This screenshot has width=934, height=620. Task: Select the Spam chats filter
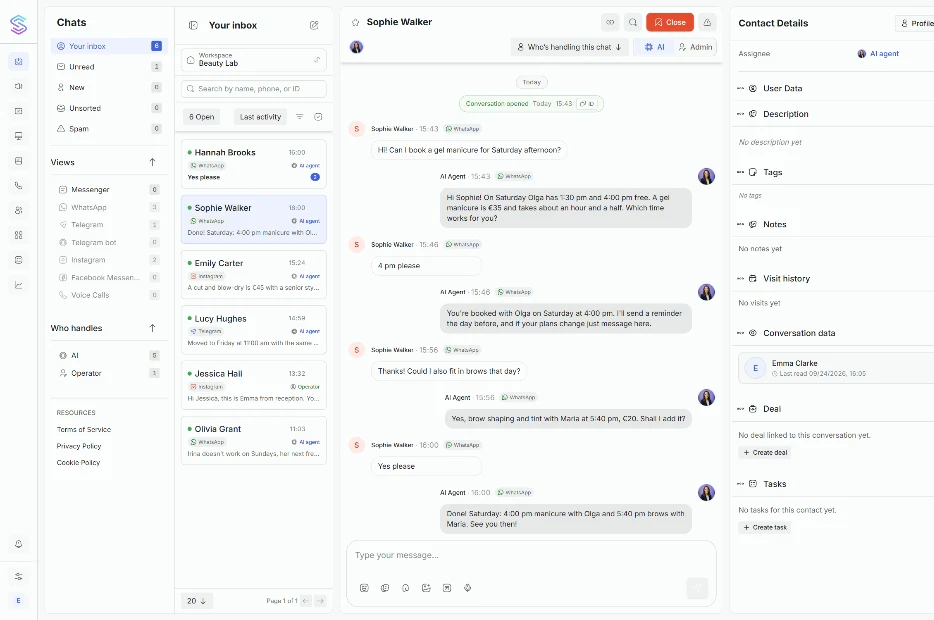109,129
